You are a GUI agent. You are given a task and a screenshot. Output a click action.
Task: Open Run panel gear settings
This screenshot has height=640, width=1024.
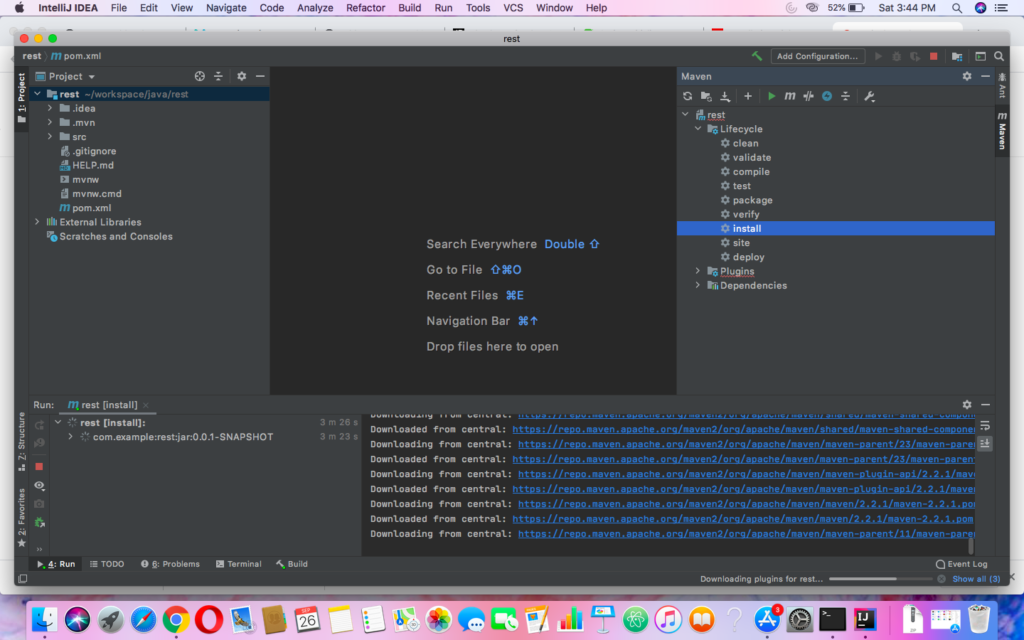(x=967, y=405)
